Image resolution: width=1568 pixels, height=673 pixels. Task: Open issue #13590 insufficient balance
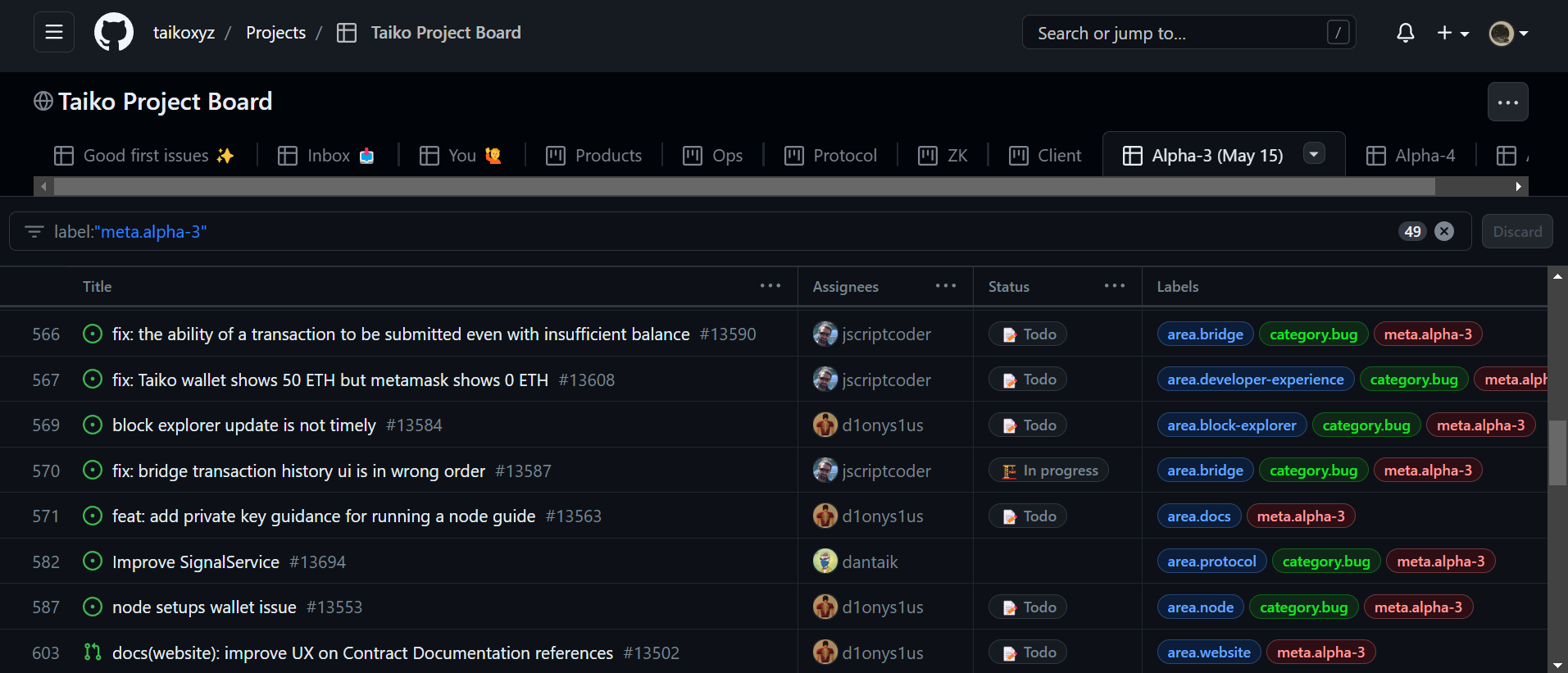[401, 334]
